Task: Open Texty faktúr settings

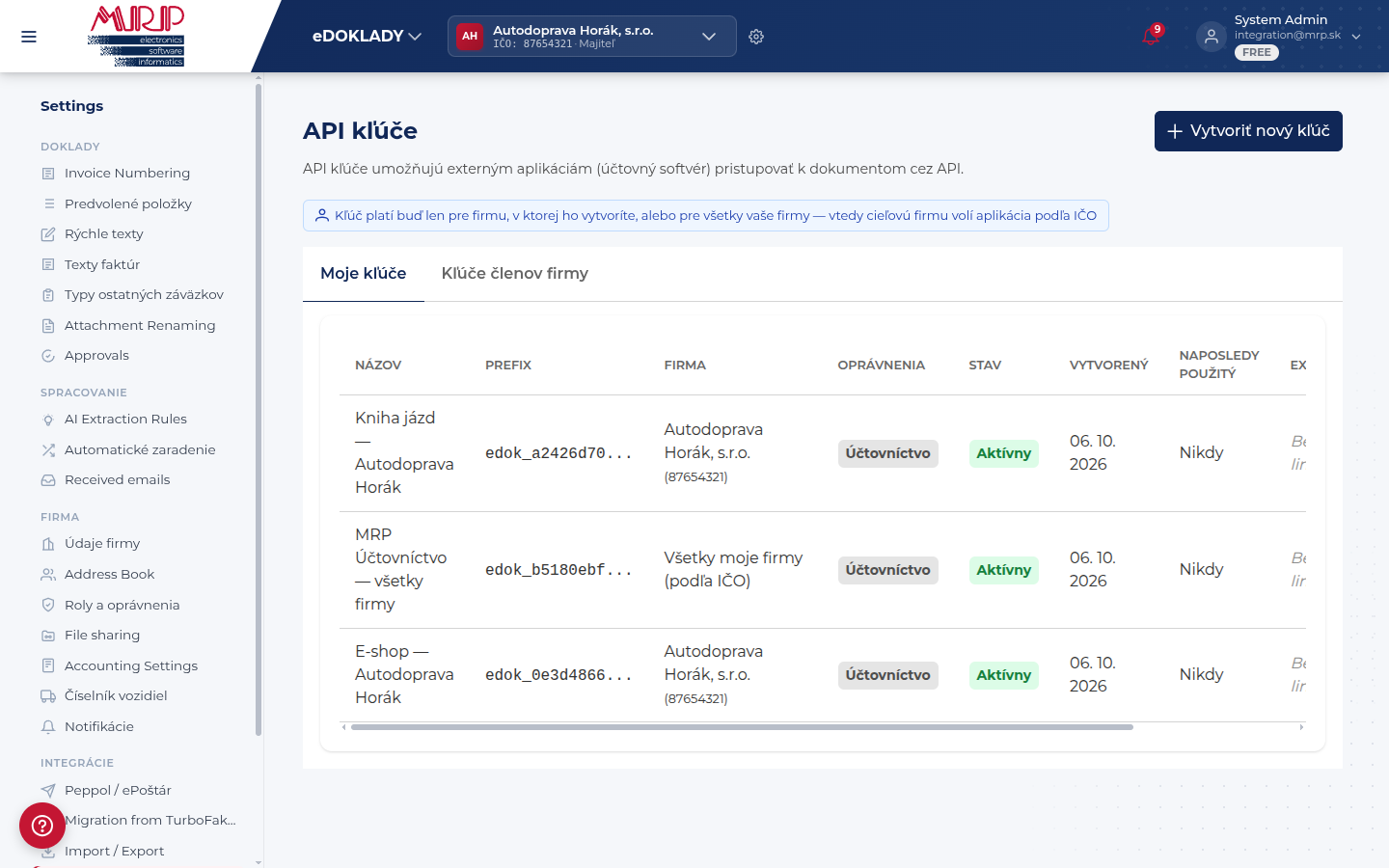Action: 102,265
